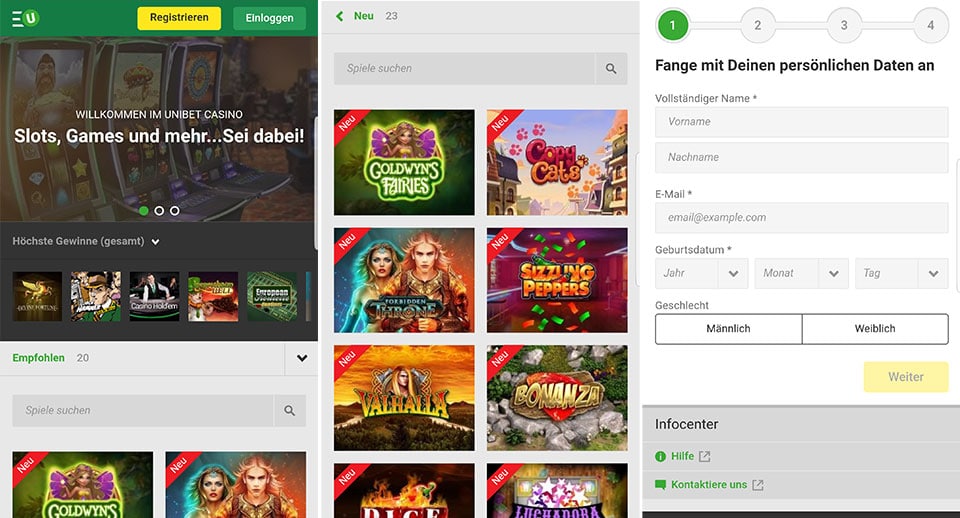Click the chat bubble icon beside Kontaktiere uns
Viewport: 960px width, 518px height.
click(x=660, y=485)
